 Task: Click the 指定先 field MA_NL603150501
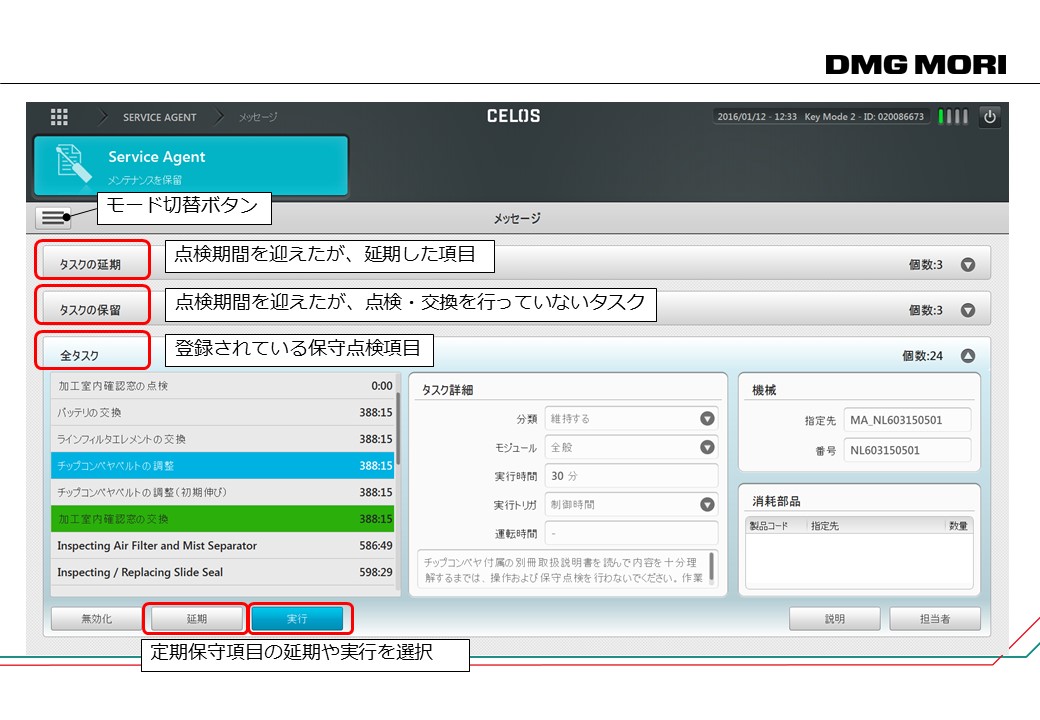907,420
